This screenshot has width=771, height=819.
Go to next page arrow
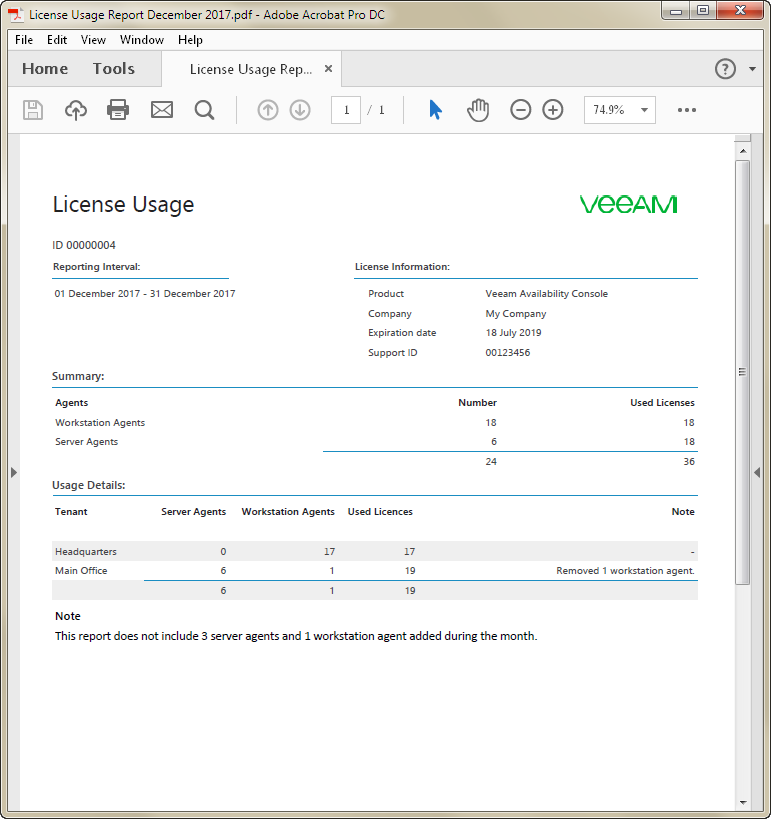[300, 110]
